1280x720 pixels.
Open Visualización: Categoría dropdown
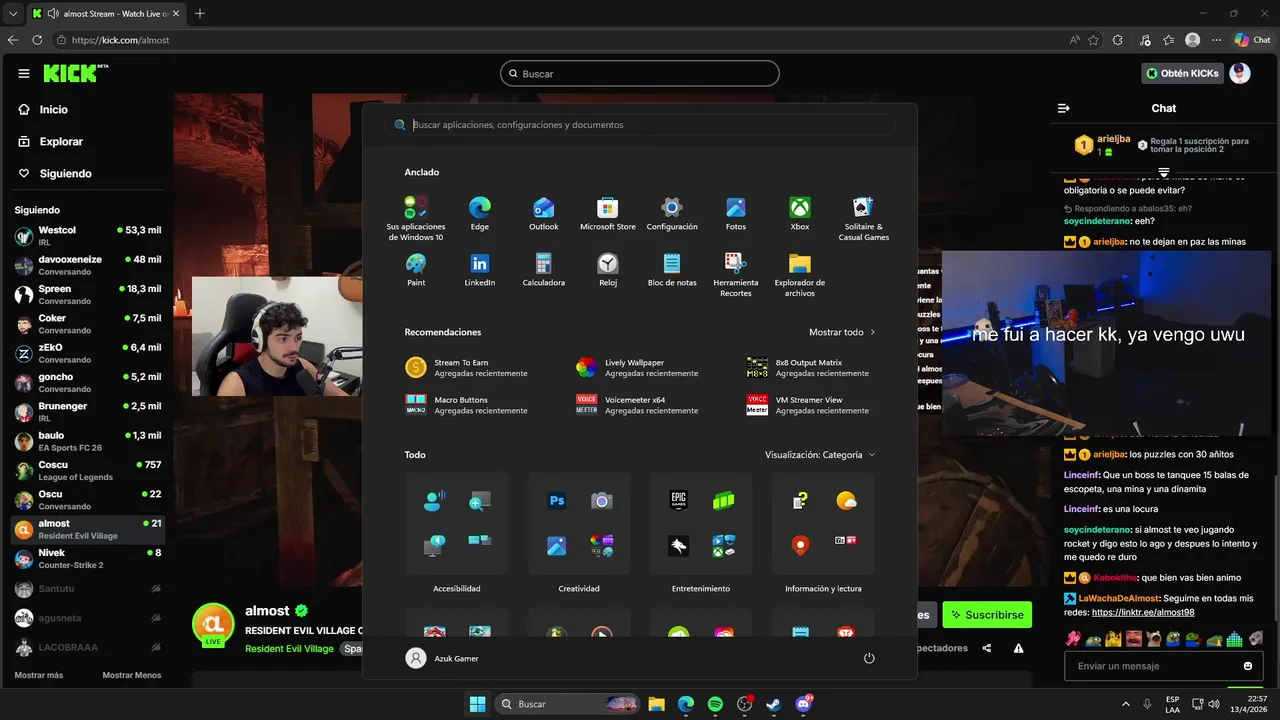click(x=820, y=454)
